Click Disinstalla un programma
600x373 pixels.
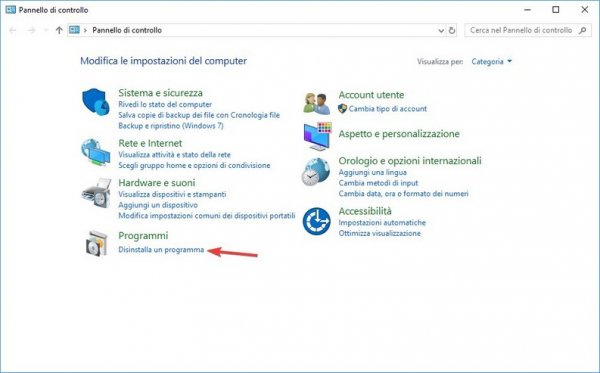(161, 250)
